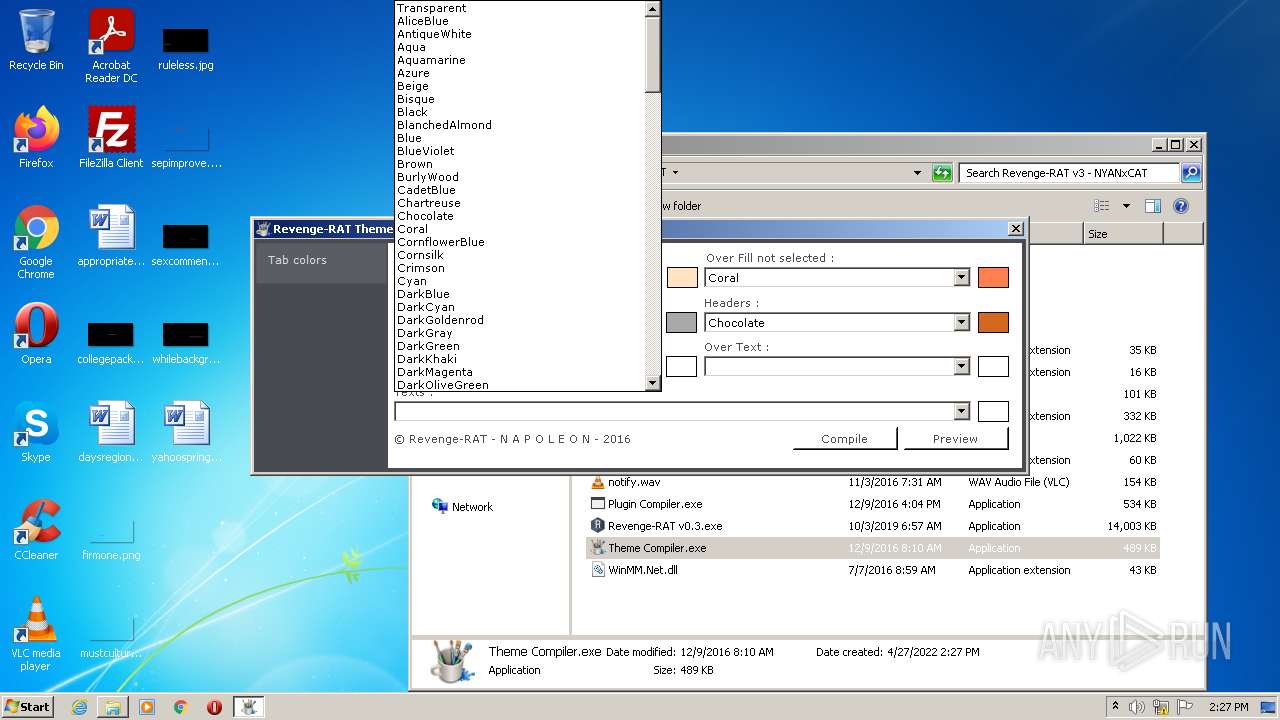Switch to Theme Compiler taskbar button

[248, 707]
